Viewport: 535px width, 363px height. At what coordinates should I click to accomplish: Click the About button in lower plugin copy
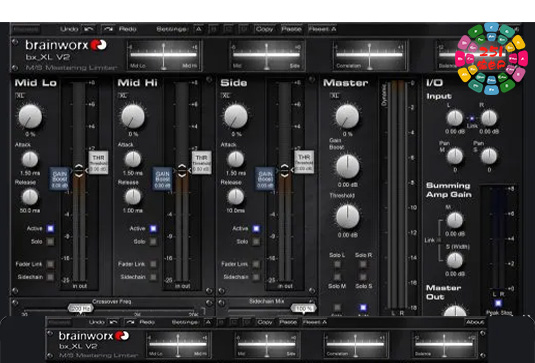coord(475,322)
